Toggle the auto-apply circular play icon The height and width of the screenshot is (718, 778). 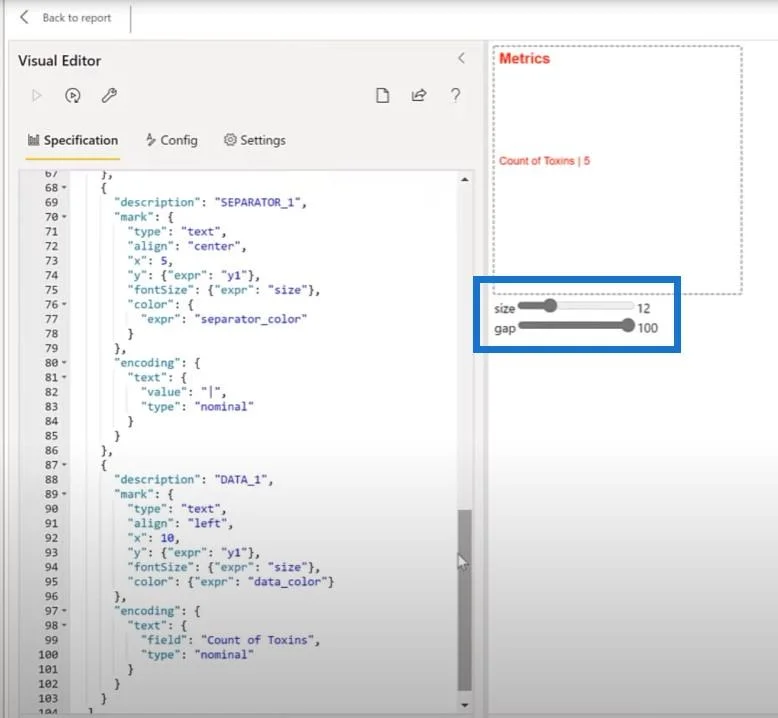point(73,95)
